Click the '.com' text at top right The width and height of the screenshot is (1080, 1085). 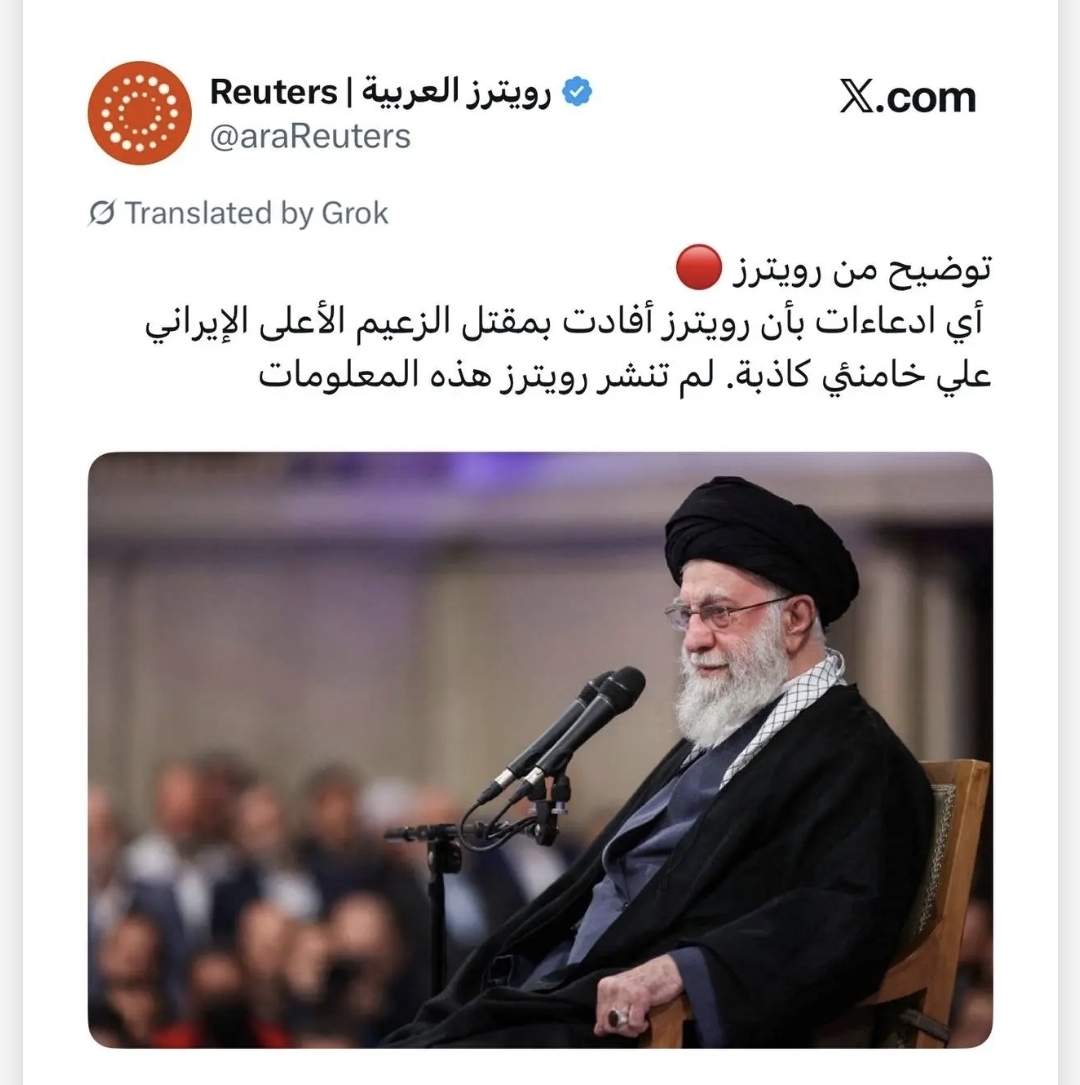[x=925, y=98]
